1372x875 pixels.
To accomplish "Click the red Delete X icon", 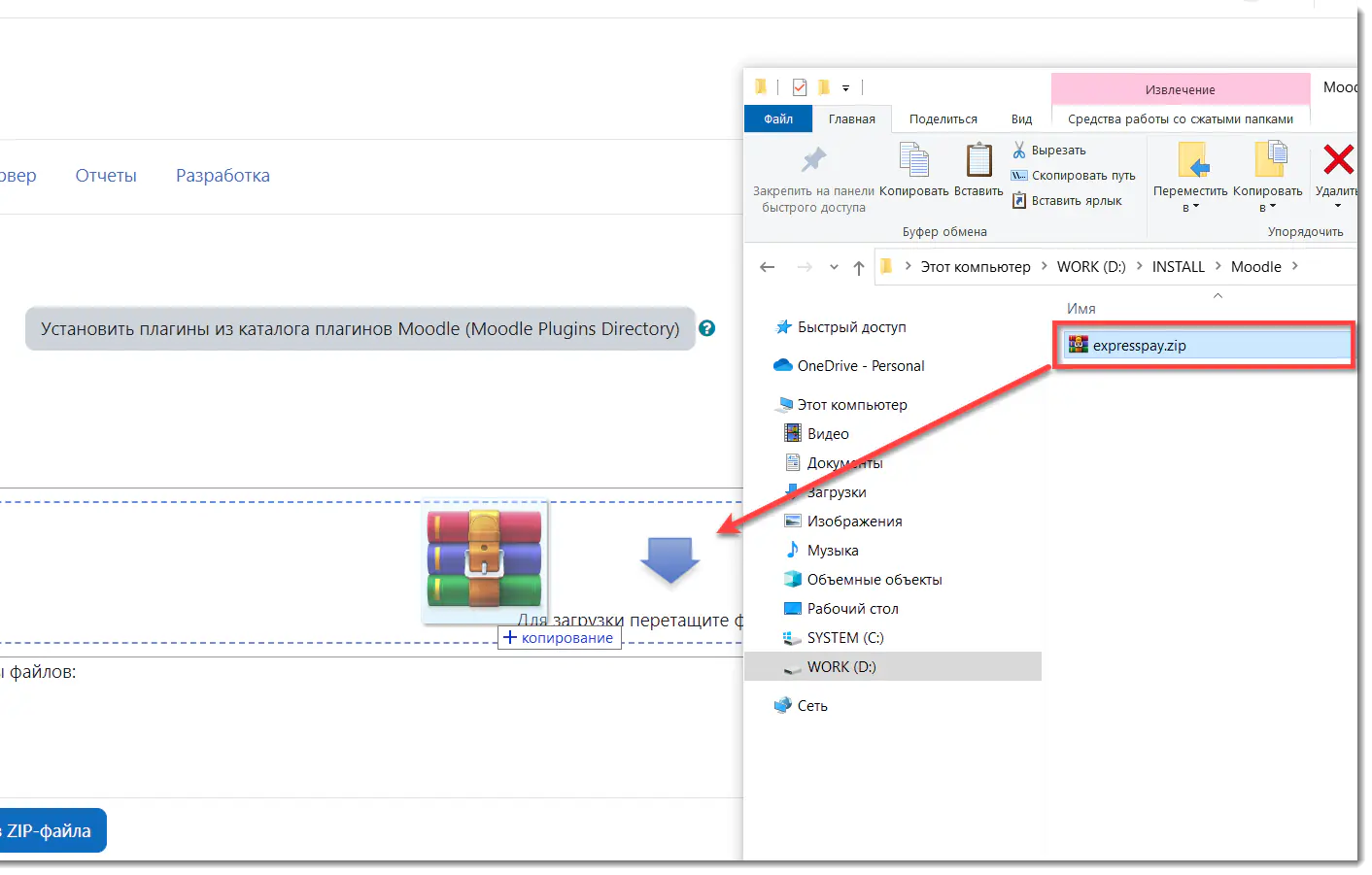I will coord(1338,160).
